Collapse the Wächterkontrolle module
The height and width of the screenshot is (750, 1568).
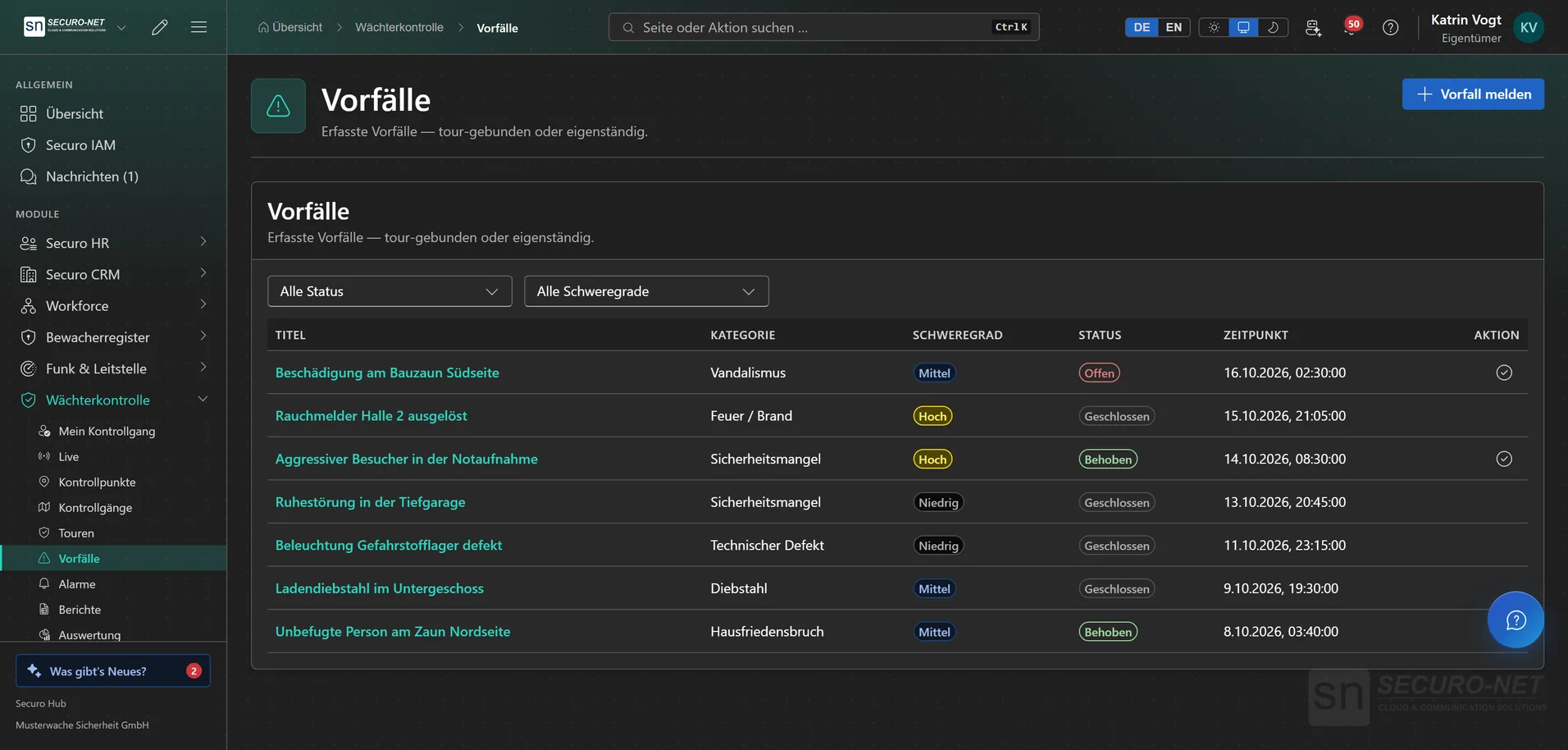[x=113, y=400]
